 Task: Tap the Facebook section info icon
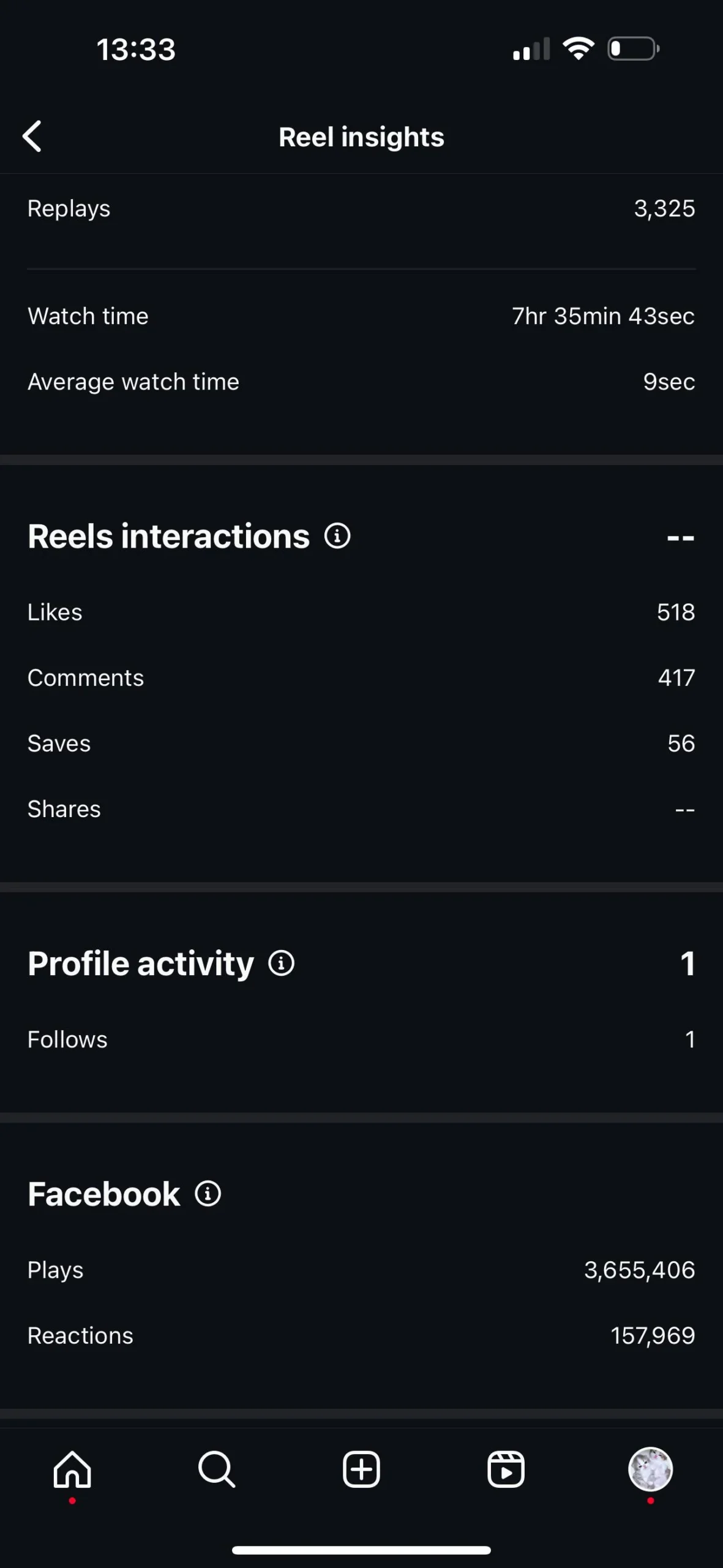tap(208, 1194)
